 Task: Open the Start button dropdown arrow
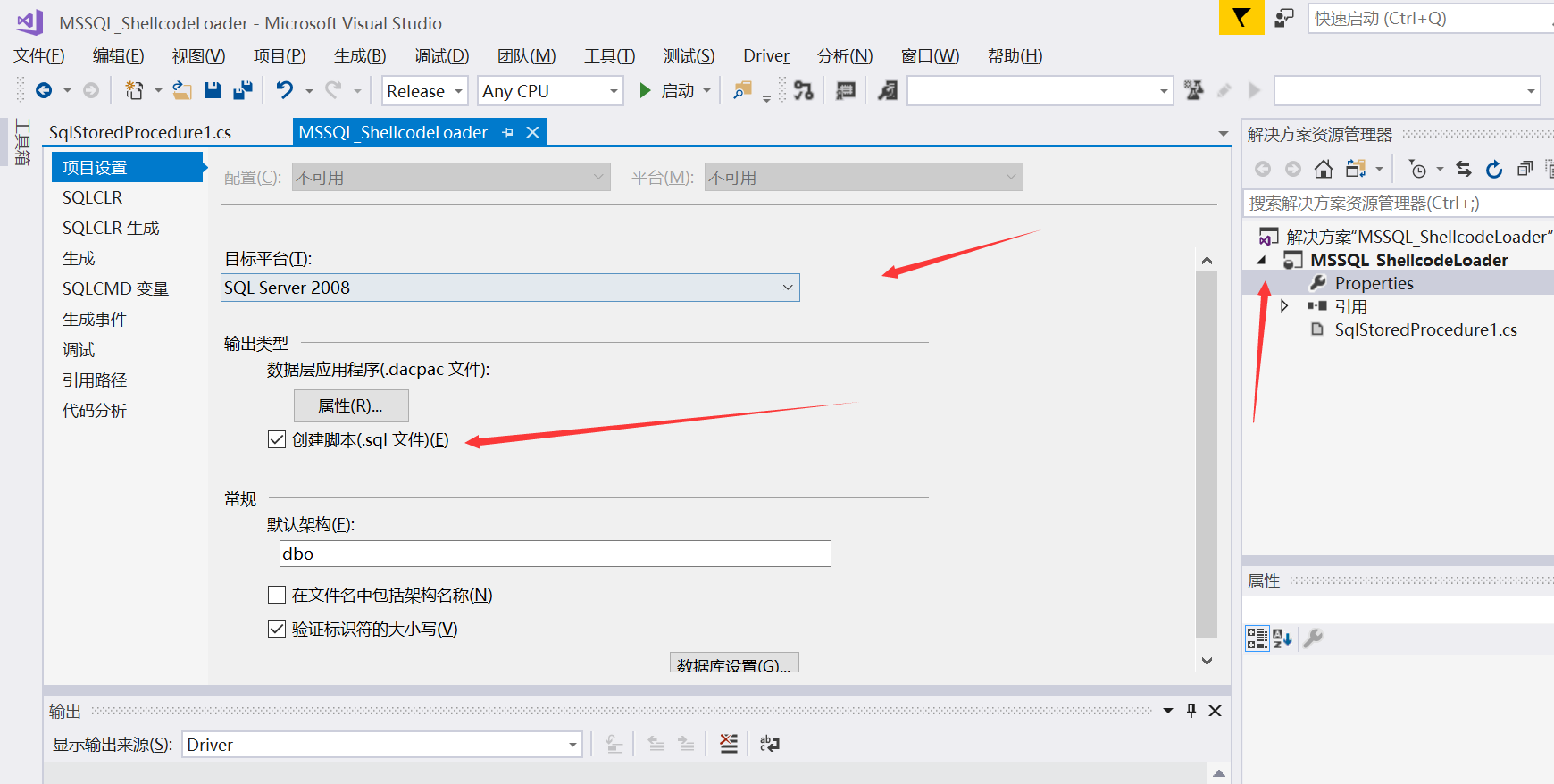coord(707,90)
